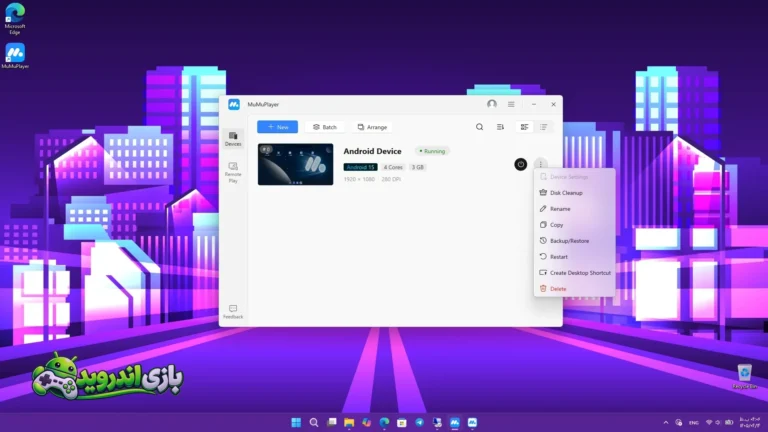This screenshot has height=432, width=768.
Task: Click the battery tray icon
Action: (729, 422)
